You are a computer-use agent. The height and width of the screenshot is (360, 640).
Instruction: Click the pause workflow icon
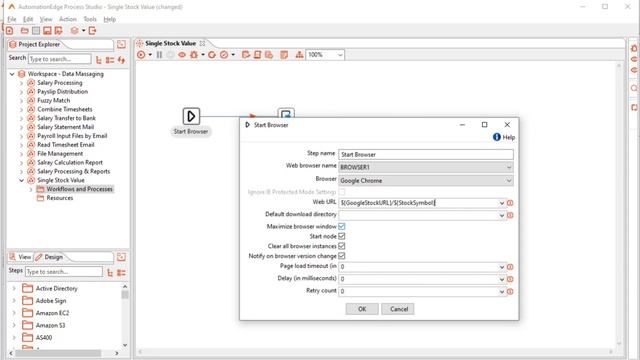coord(159,55)
